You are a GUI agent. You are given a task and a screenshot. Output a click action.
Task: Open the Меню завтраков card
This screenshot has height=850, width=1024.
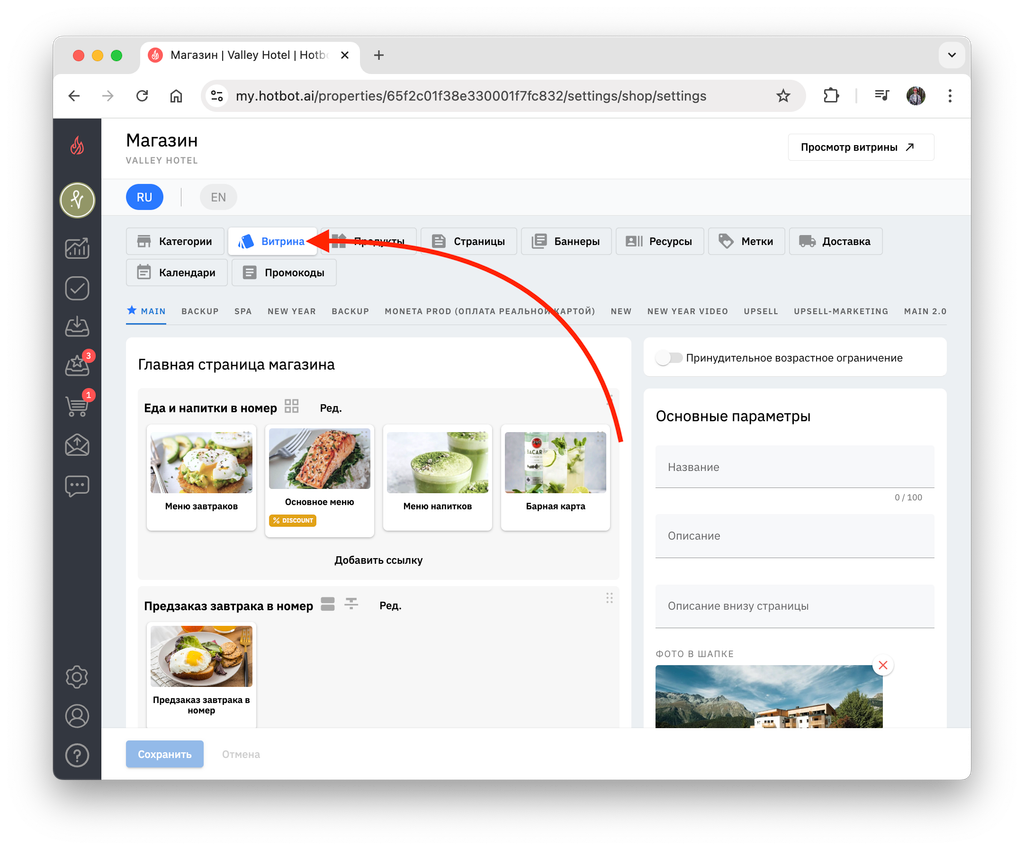[x=201, y=478]
